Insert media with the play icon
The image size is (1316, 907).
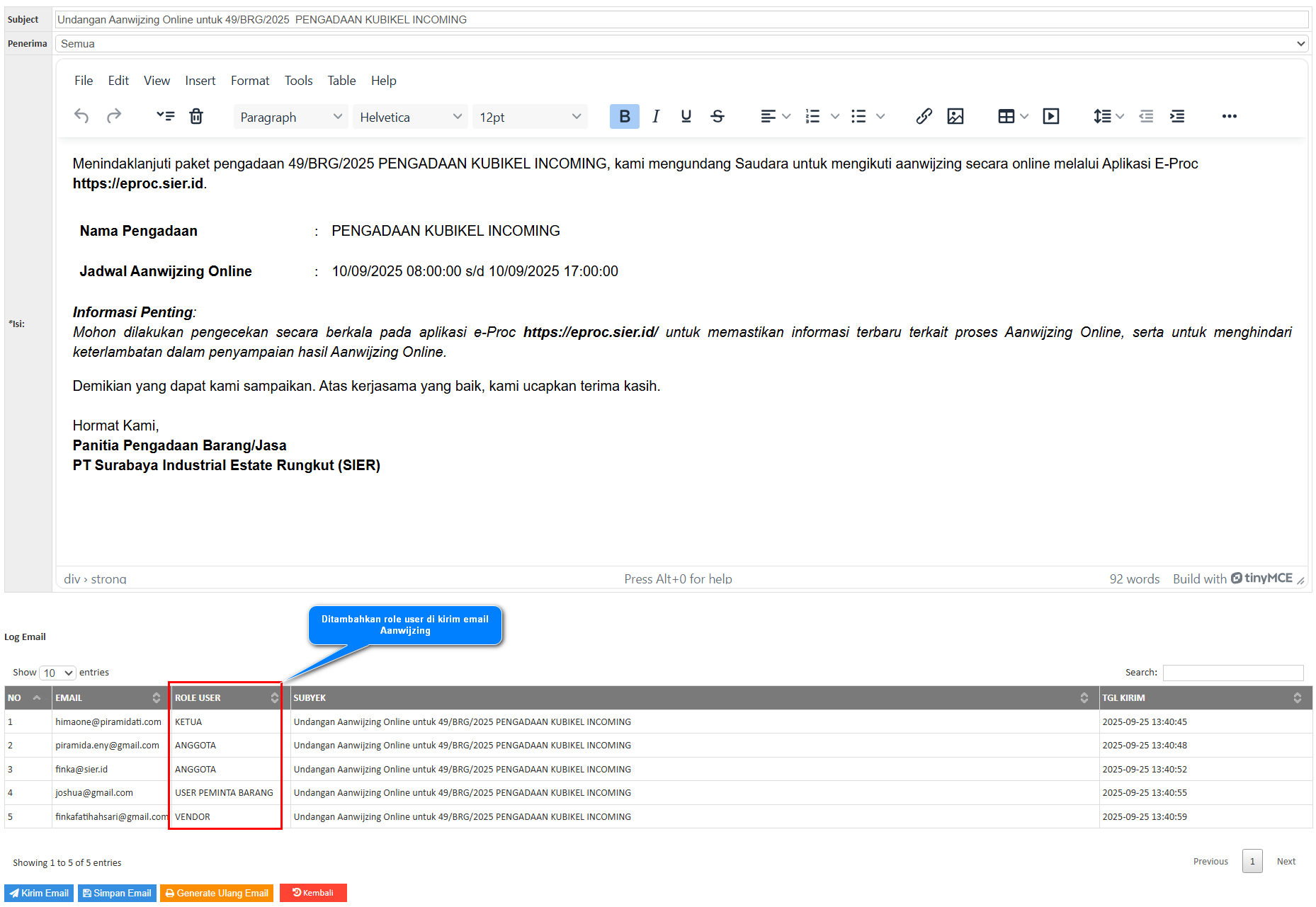pyautogui.click(x=1050, y=116)
